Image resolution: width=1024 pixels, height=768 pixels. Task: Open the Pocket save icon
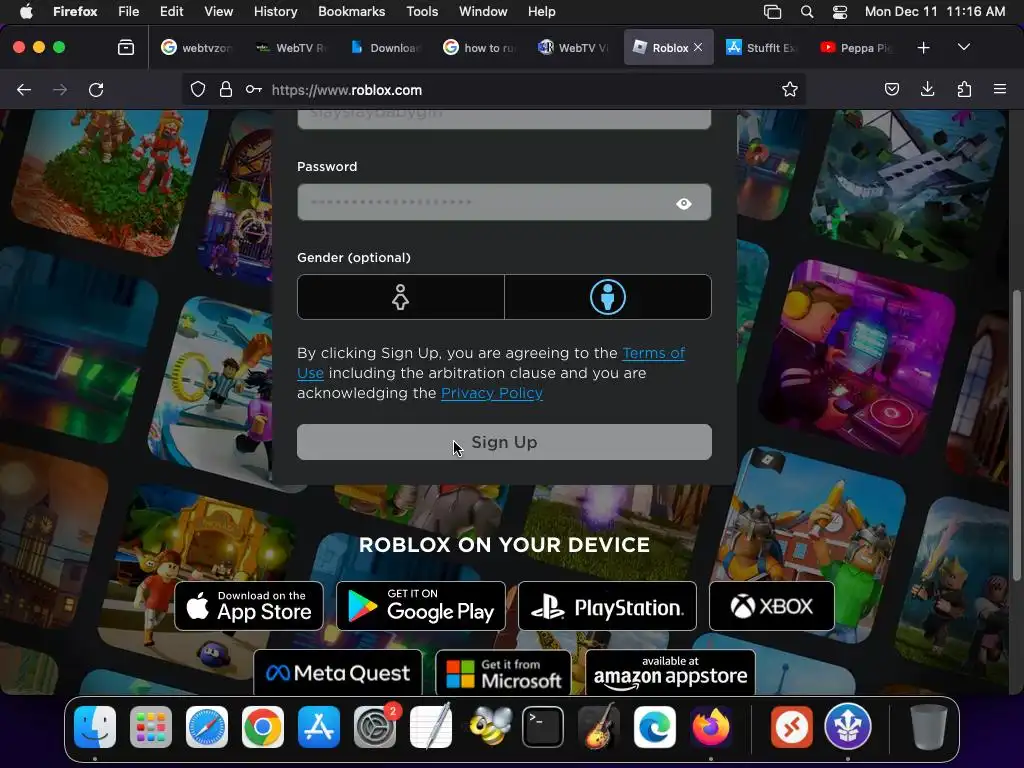click(x=891, y=89)
